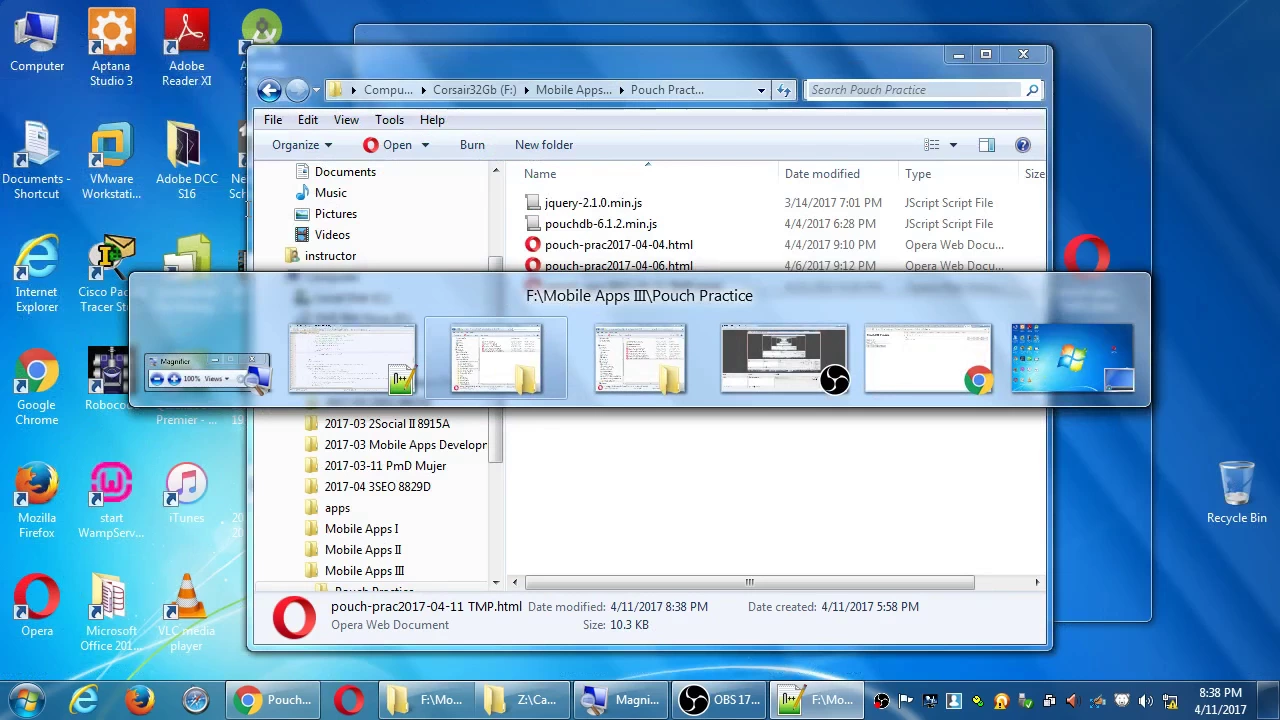Viewport: 1280px width, 720px height.
Task: Open the Recycle Bin on the desktop
Action: (x=1237, y=493)
